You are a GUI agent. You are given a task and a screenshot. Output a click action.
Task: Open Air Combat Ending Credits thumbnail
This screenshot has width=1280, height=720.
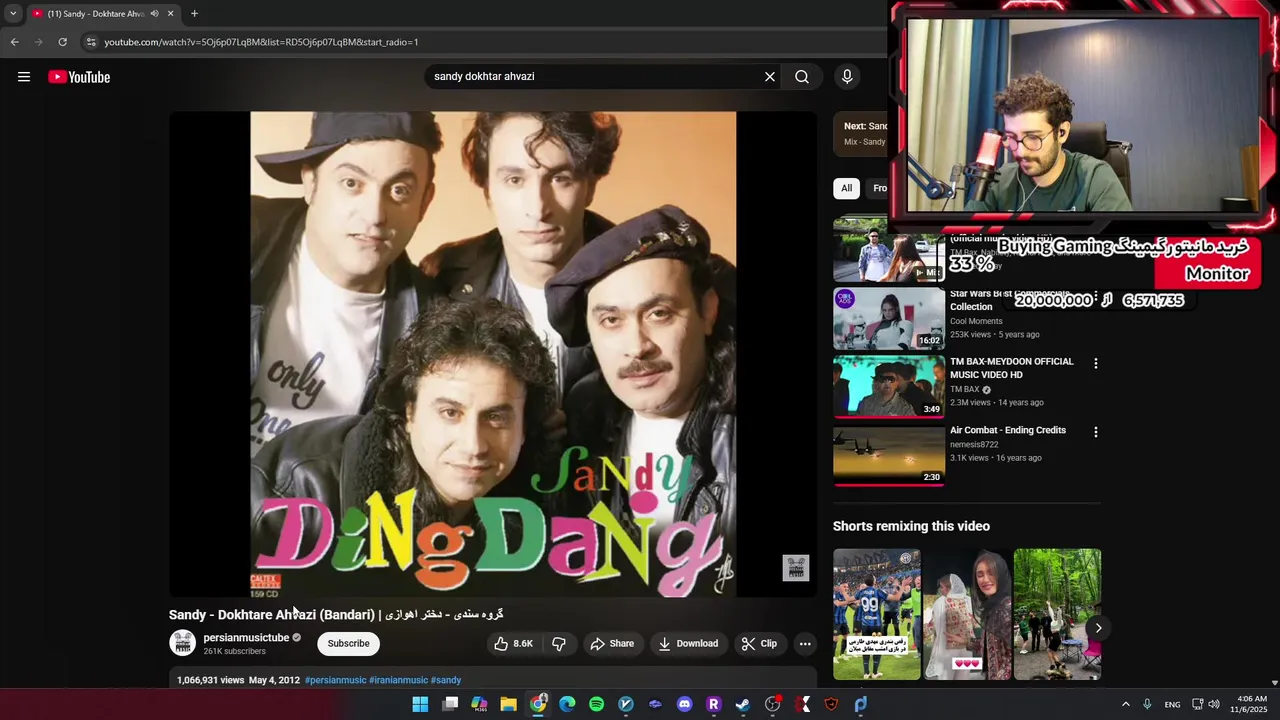(x=889, y=455)
